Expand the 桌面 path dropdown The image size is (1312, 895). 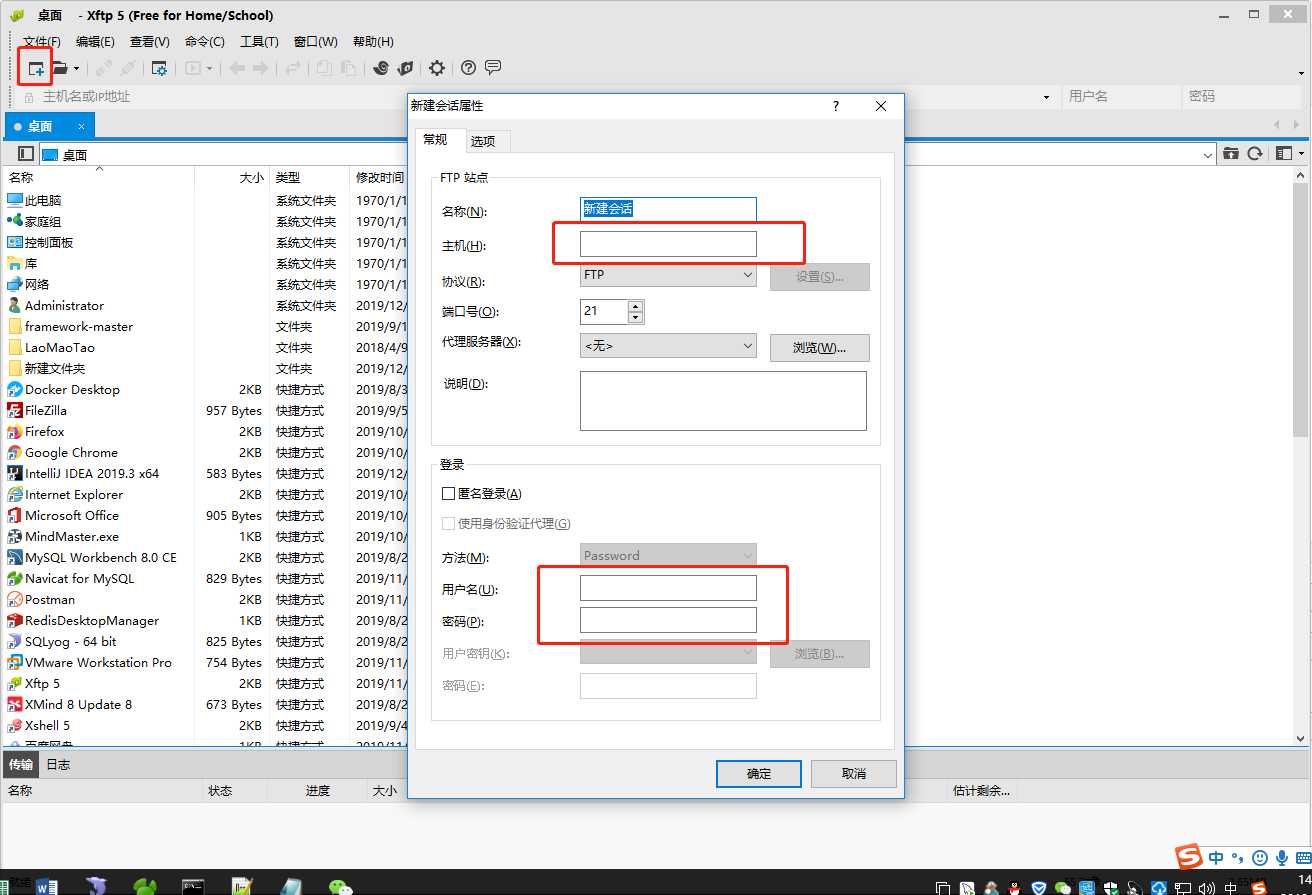point(1208,155)
